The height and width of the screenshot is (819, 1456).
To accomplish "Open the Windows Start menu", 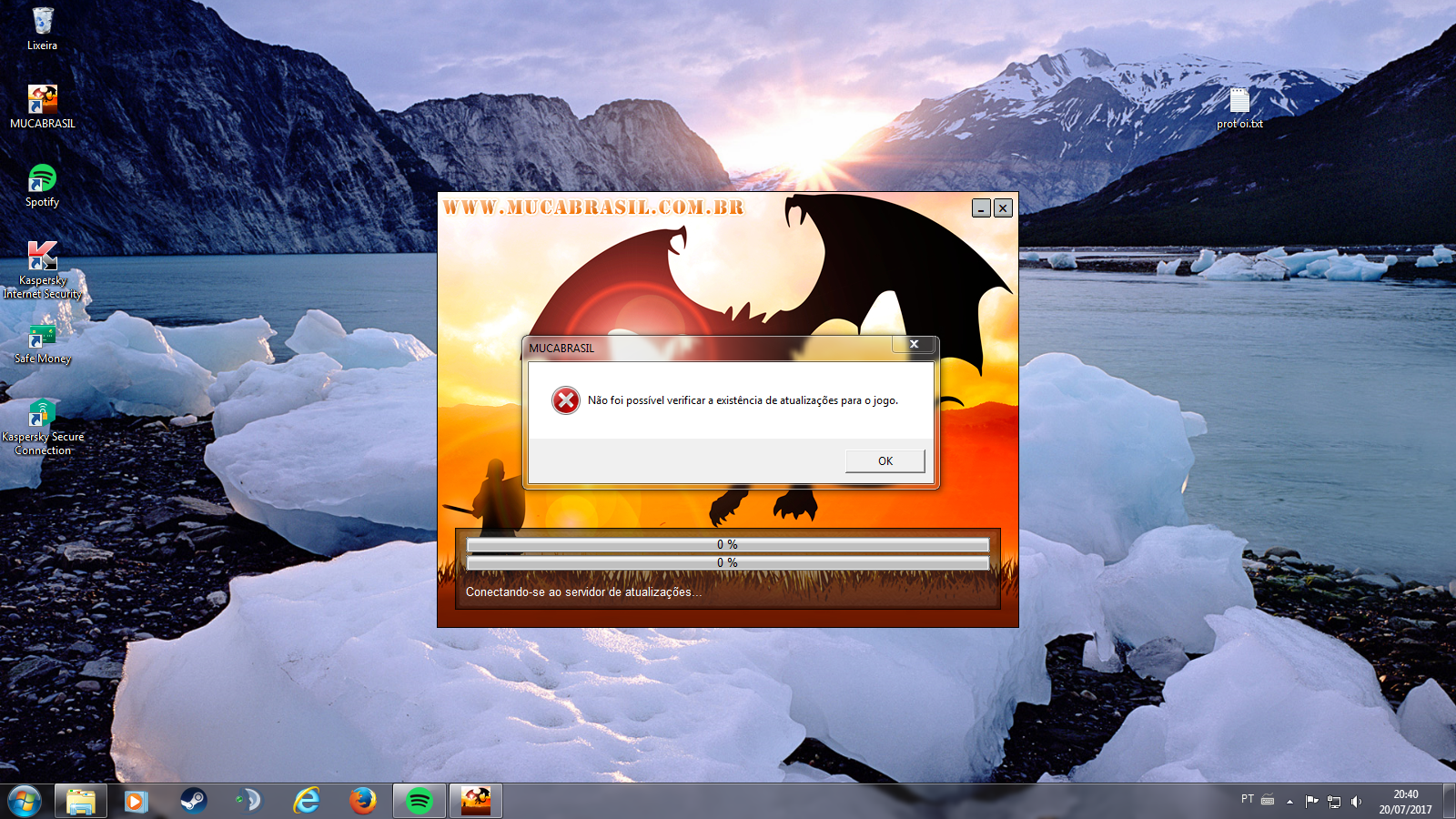I will pos(25,801).
